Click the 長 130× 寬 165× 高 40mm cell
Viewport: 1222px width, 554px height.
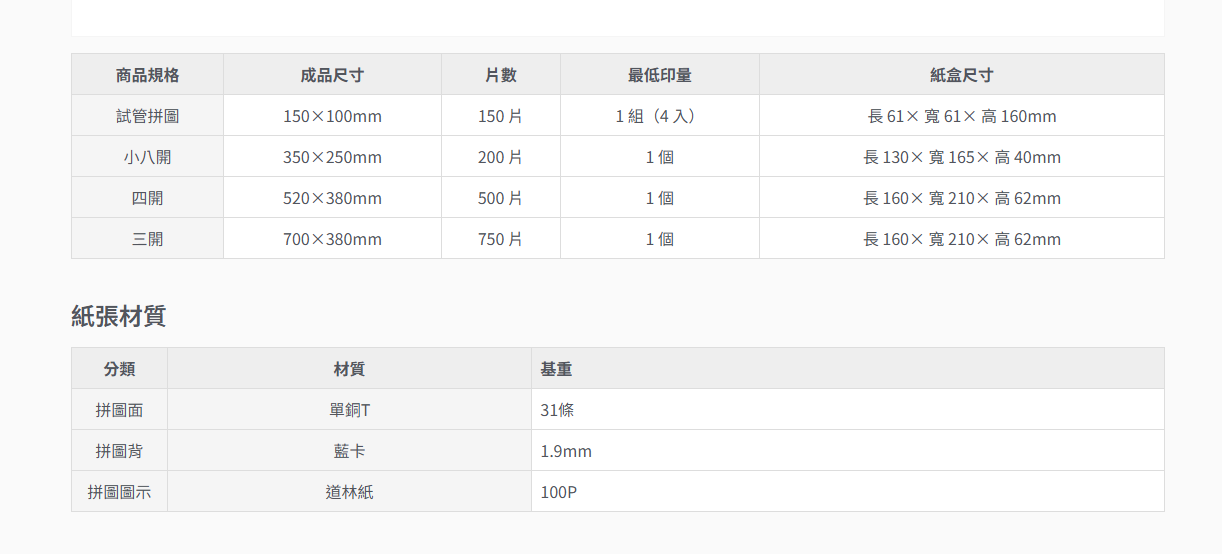point(961,157)
